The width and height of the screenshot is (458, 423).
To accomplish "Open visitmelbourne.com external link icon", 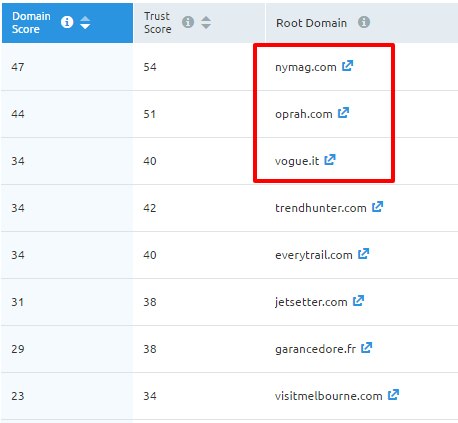I will tap(393, 395).
